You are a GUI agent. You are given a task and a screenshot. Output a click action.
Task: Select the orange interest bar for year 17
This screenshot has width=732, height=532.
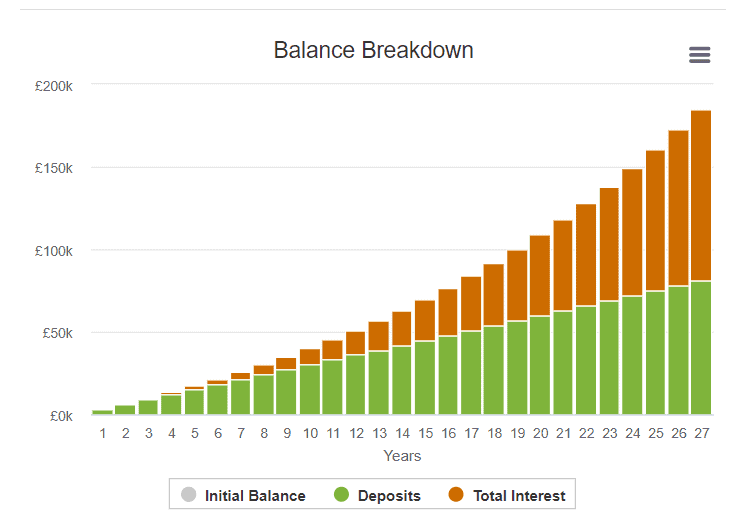471,303
